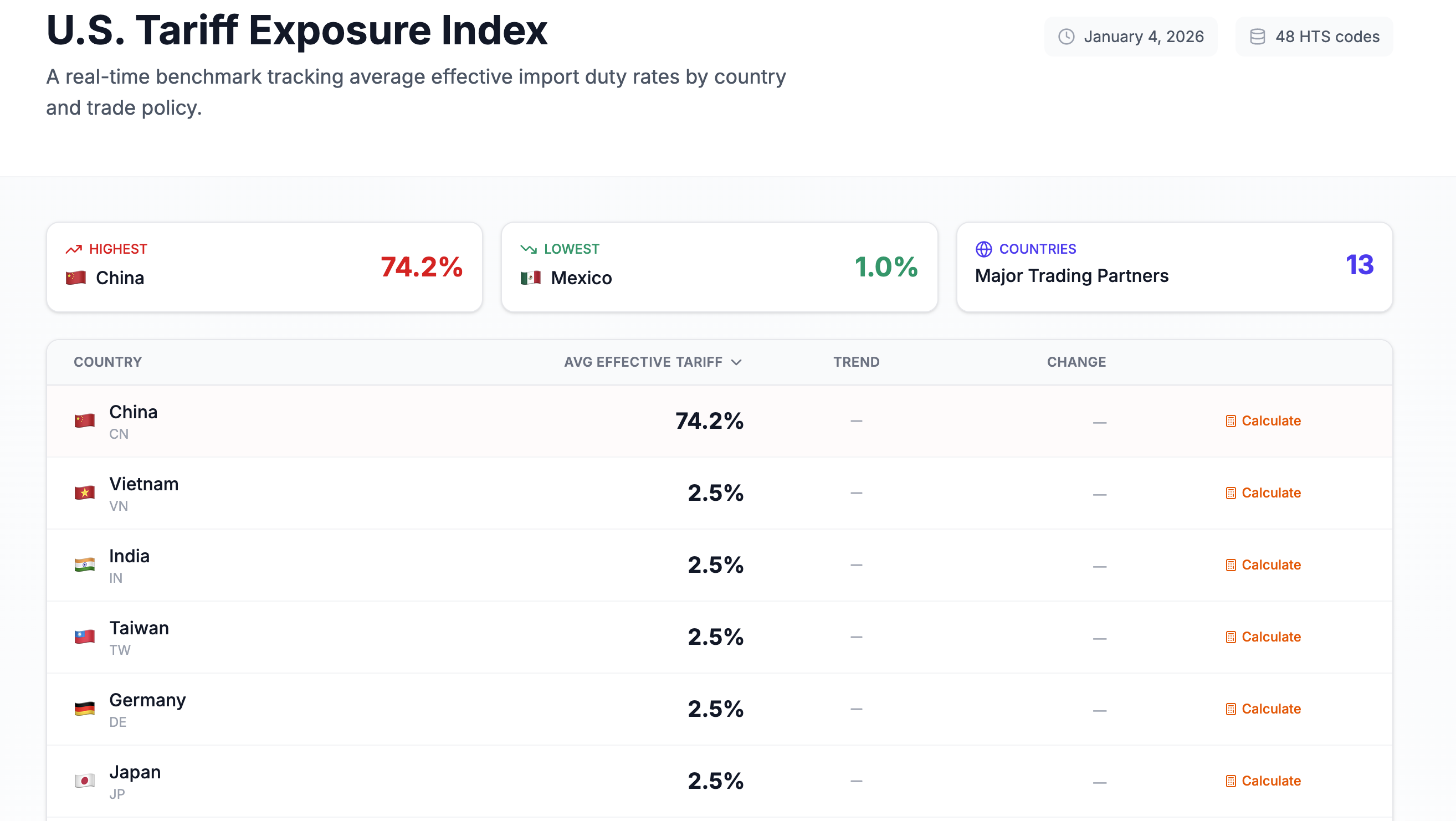This screenshot has width=1456, height=821.
Task: Click Mexico name in the Lowest card
Action: pyautogui.click(x=581, y=278)
